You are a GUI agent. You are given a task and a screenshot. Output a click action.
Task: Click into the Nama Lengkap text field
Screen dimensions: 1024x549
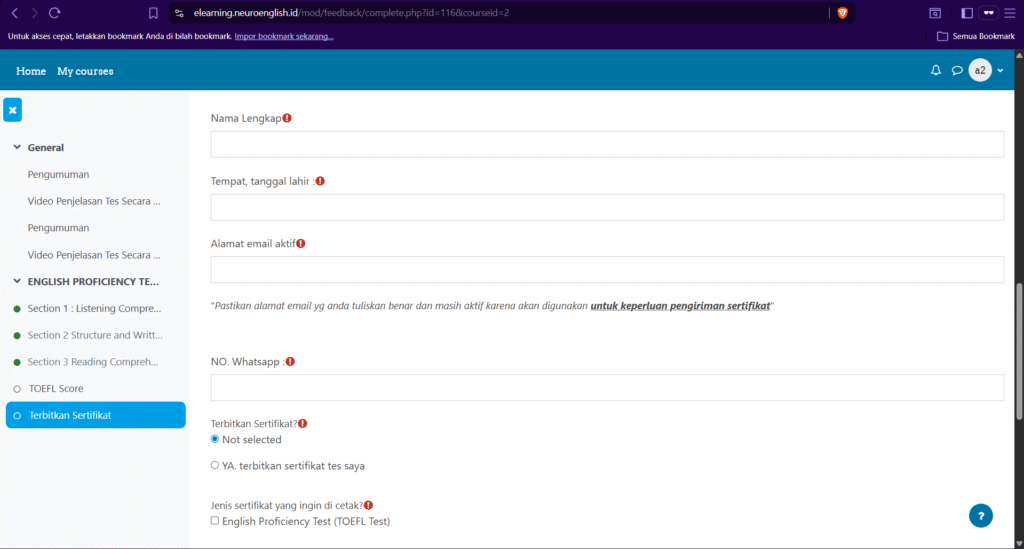(x=607, y=145)
